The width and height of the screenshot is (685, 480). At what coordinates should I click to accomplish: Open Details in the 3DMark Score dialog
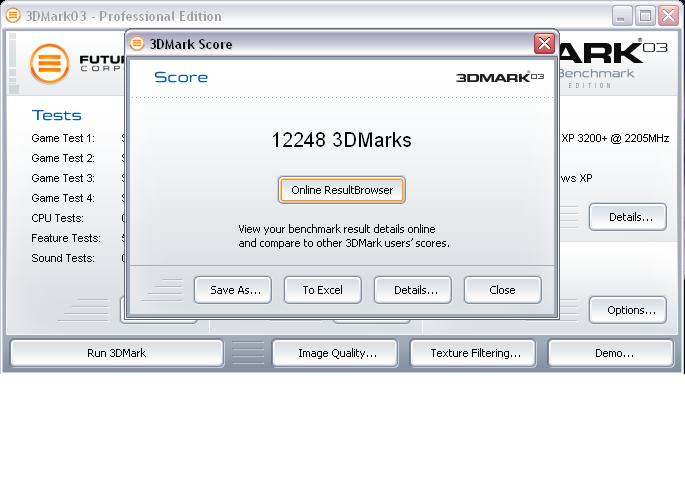(x=413, y=290)
